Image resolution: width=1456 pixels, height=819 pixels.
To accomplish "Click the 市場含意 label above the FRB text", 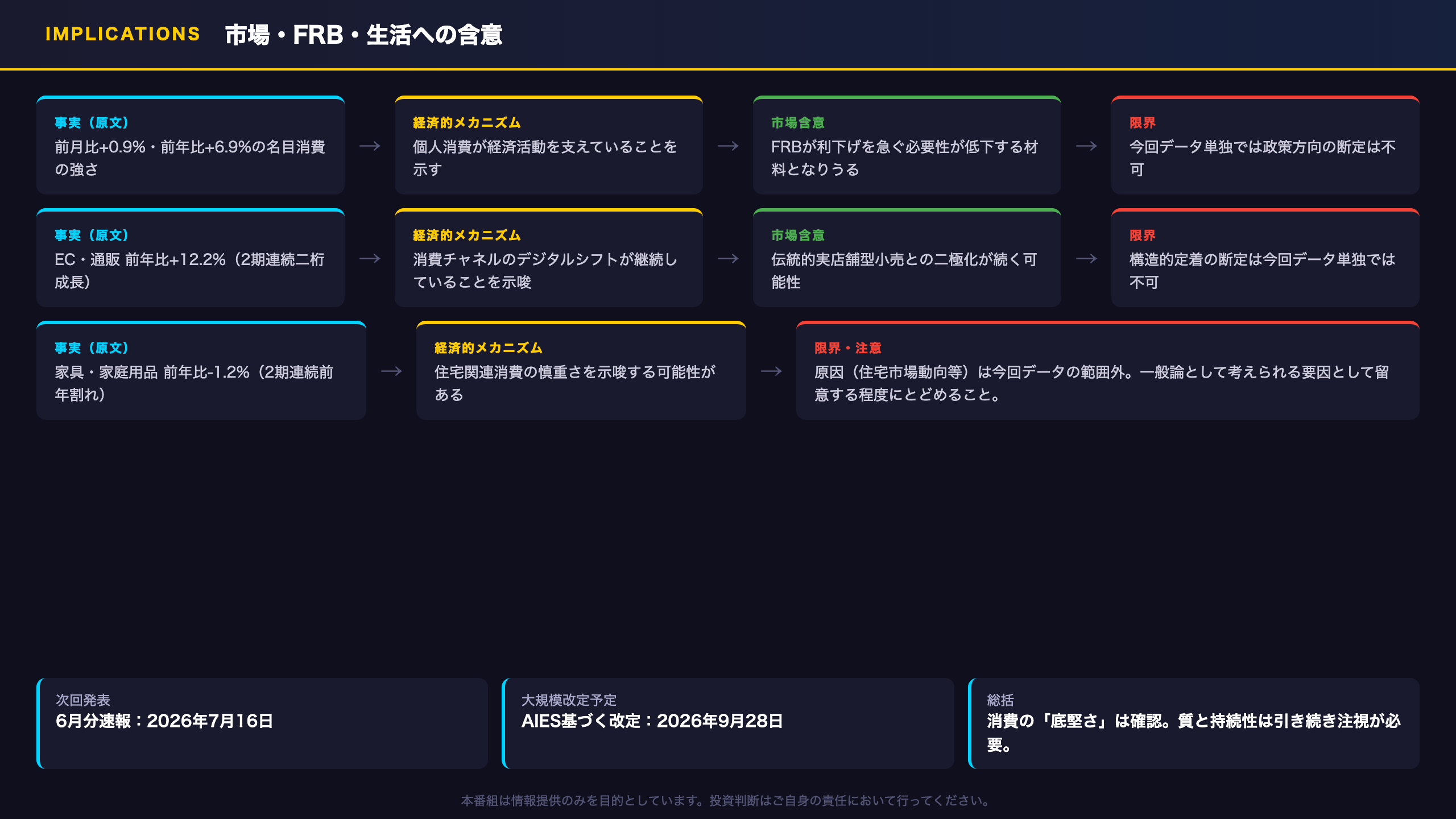I will [x=797, y=123].
